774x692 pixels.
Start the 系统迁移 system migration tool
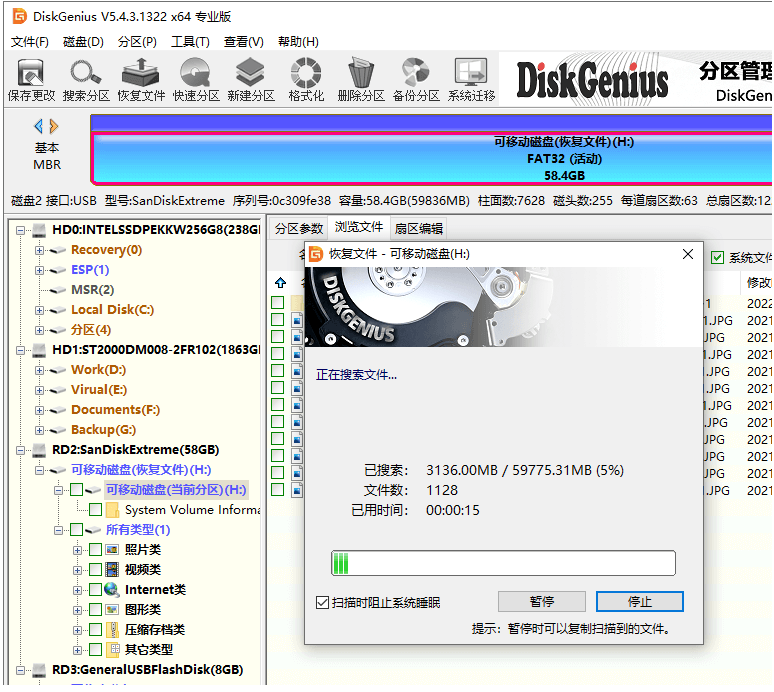point(471,79)
